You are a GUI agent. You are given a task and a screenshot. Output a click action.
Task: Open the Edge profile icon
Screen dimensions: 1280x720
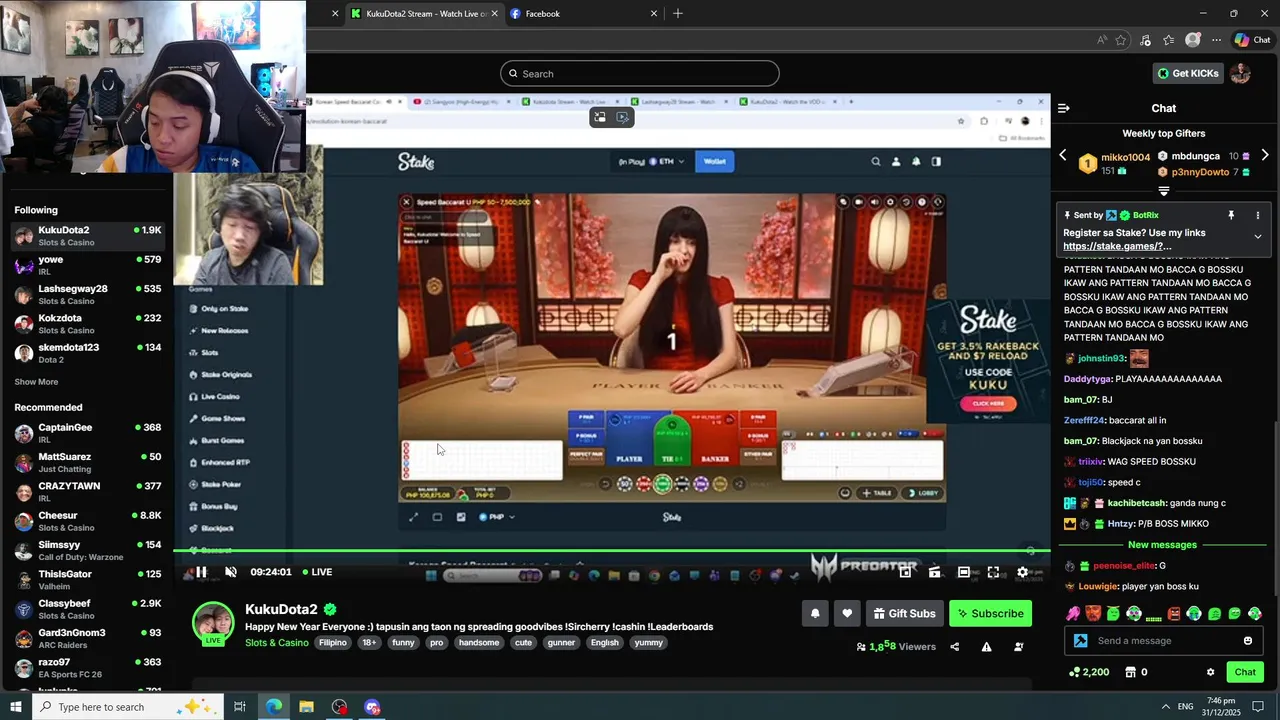(1192, 40)
